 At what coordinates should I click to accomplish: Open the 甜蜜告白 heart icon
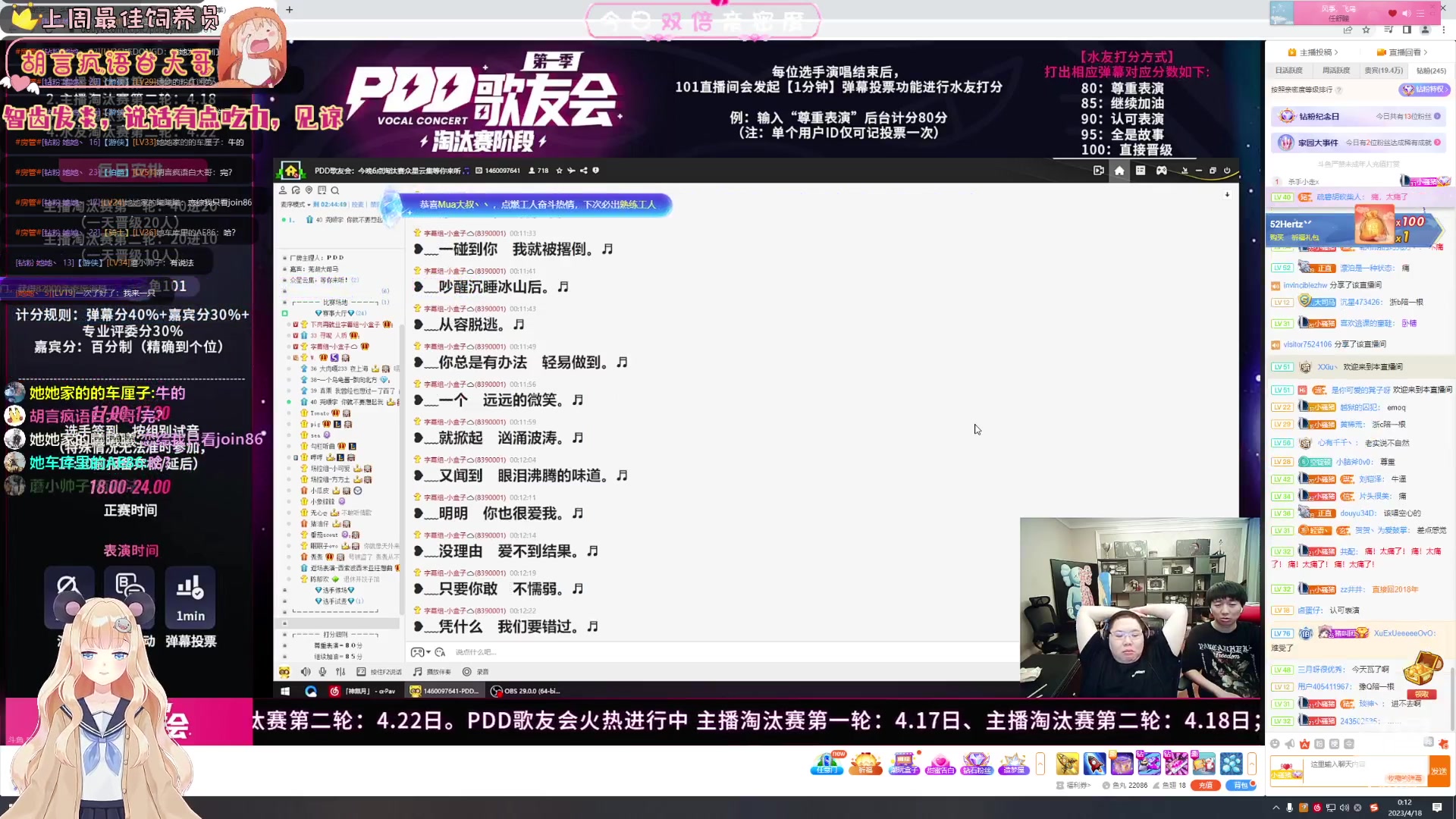click(x=940, y=764)
